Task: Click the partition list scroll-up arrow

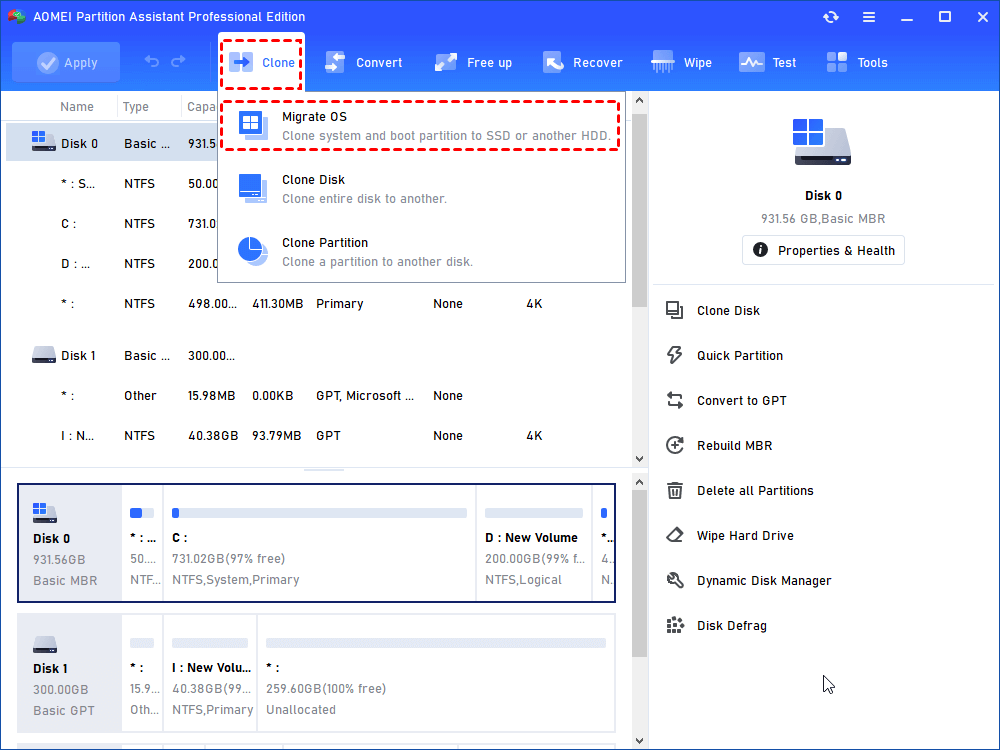Action: click(x=639, y=100)
